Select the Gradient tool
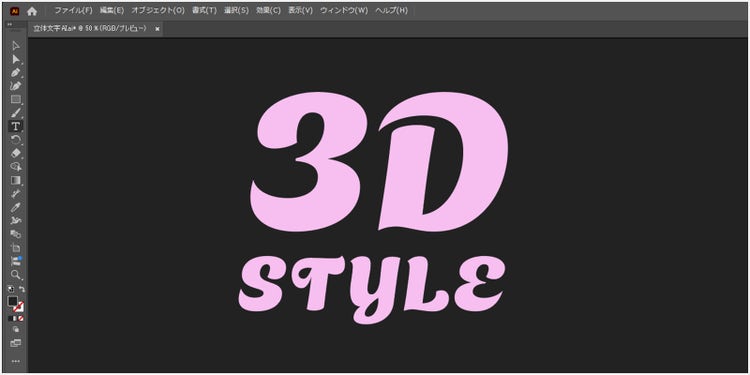750x375 pixels. coord(16,180)
